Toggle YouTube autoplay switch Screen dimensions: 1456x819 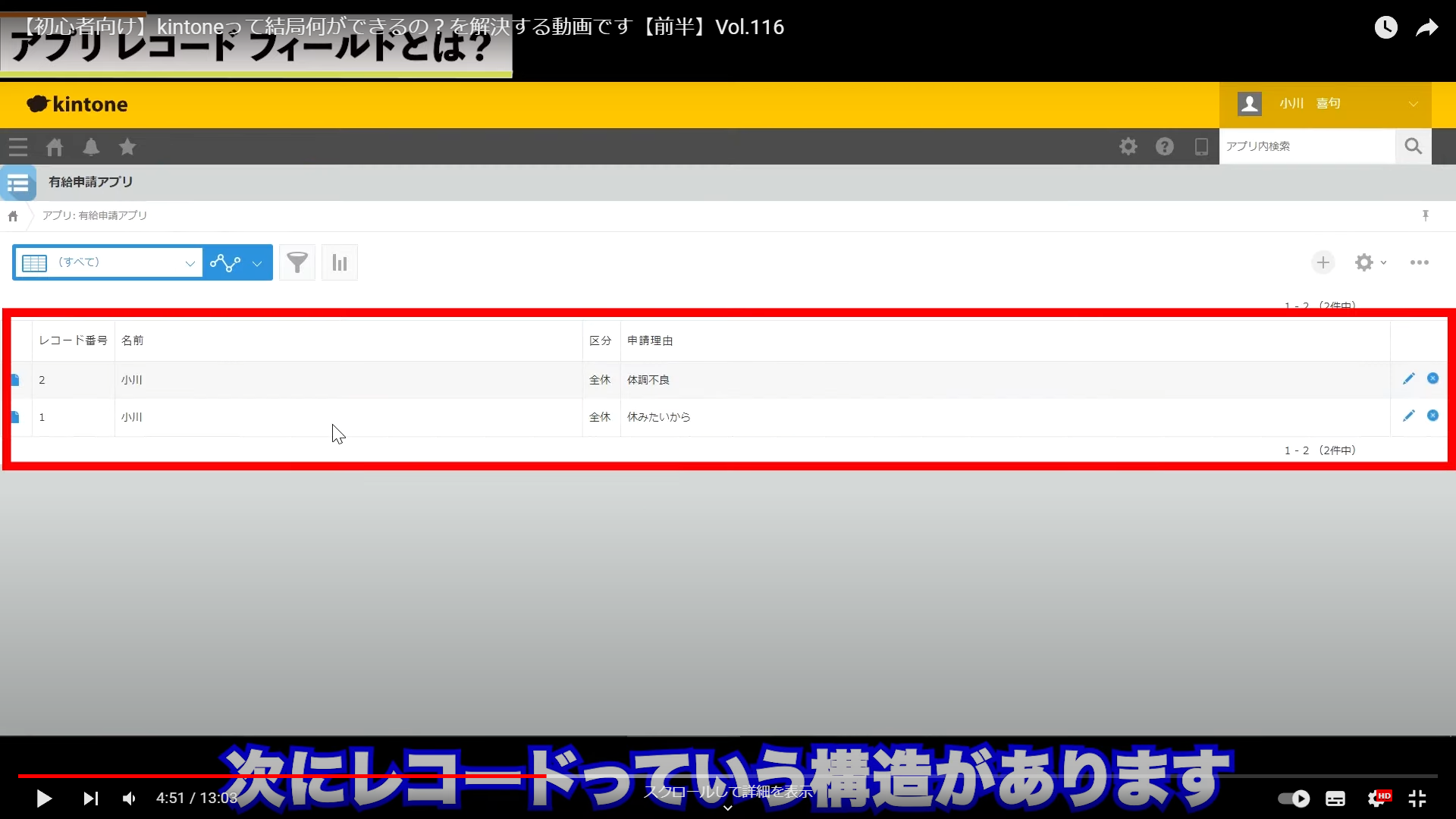point(1294,799)
